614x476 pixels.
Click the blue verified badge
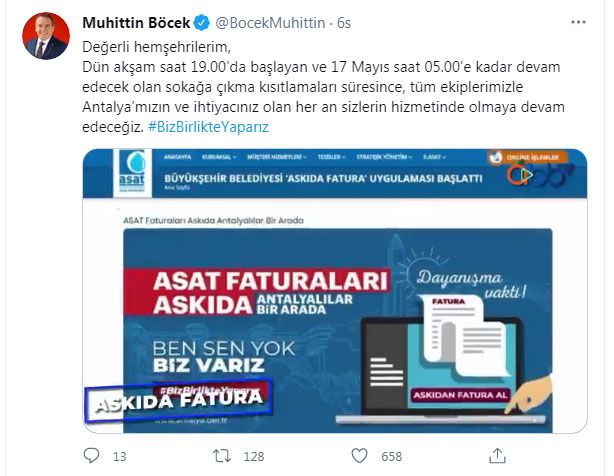(x=202, y=23)
